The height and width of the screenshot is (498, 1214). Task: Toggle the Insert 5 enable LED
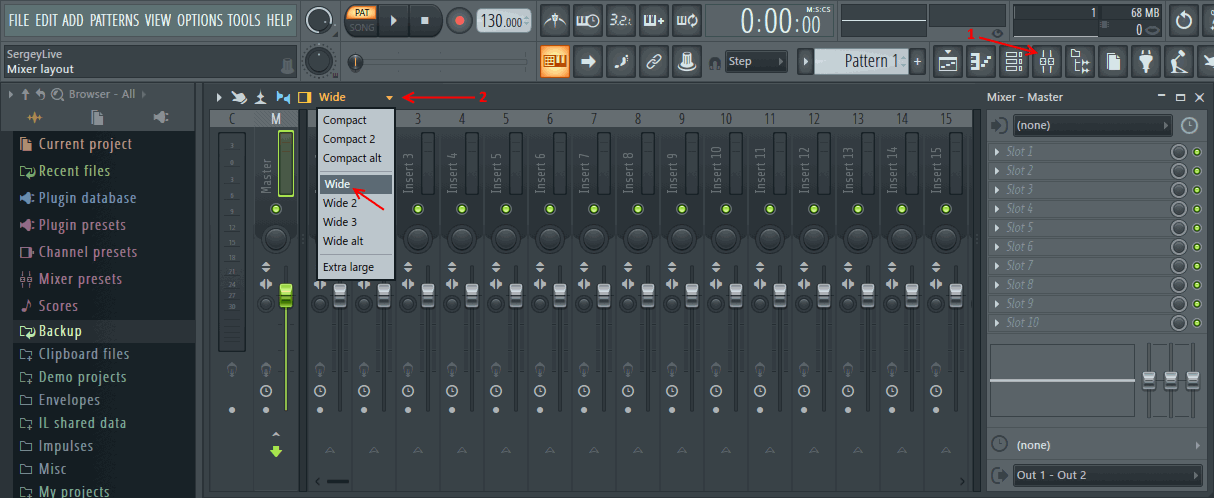tap(505, 209)
